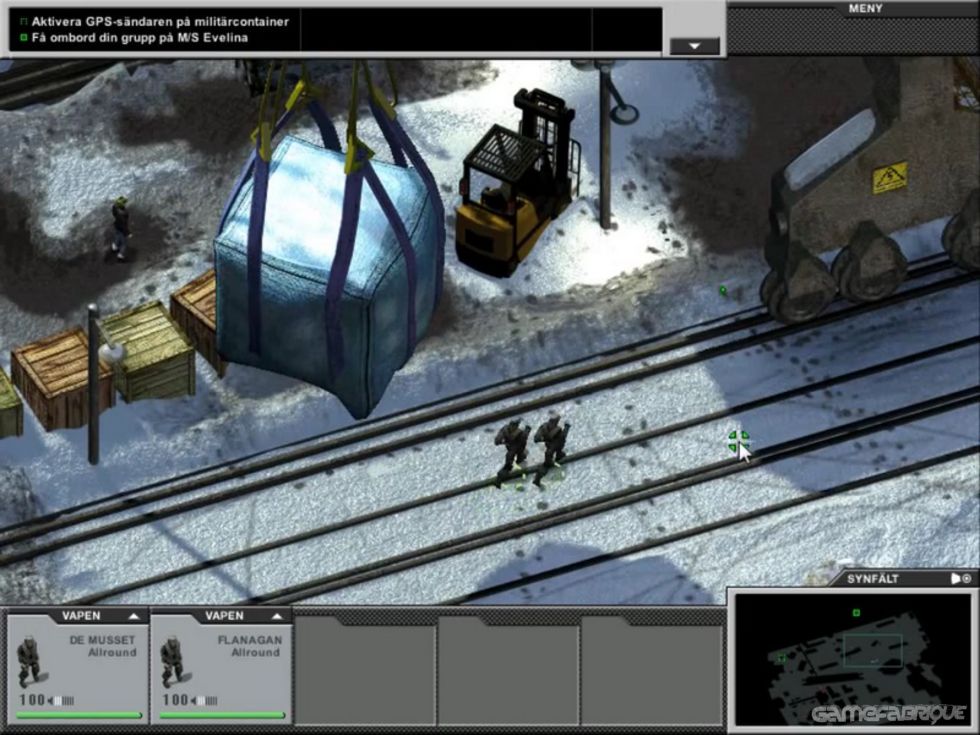Expand Flanagan's weapon panel arrow
This screenshot has height=735, width=980.
click(277, 616)
